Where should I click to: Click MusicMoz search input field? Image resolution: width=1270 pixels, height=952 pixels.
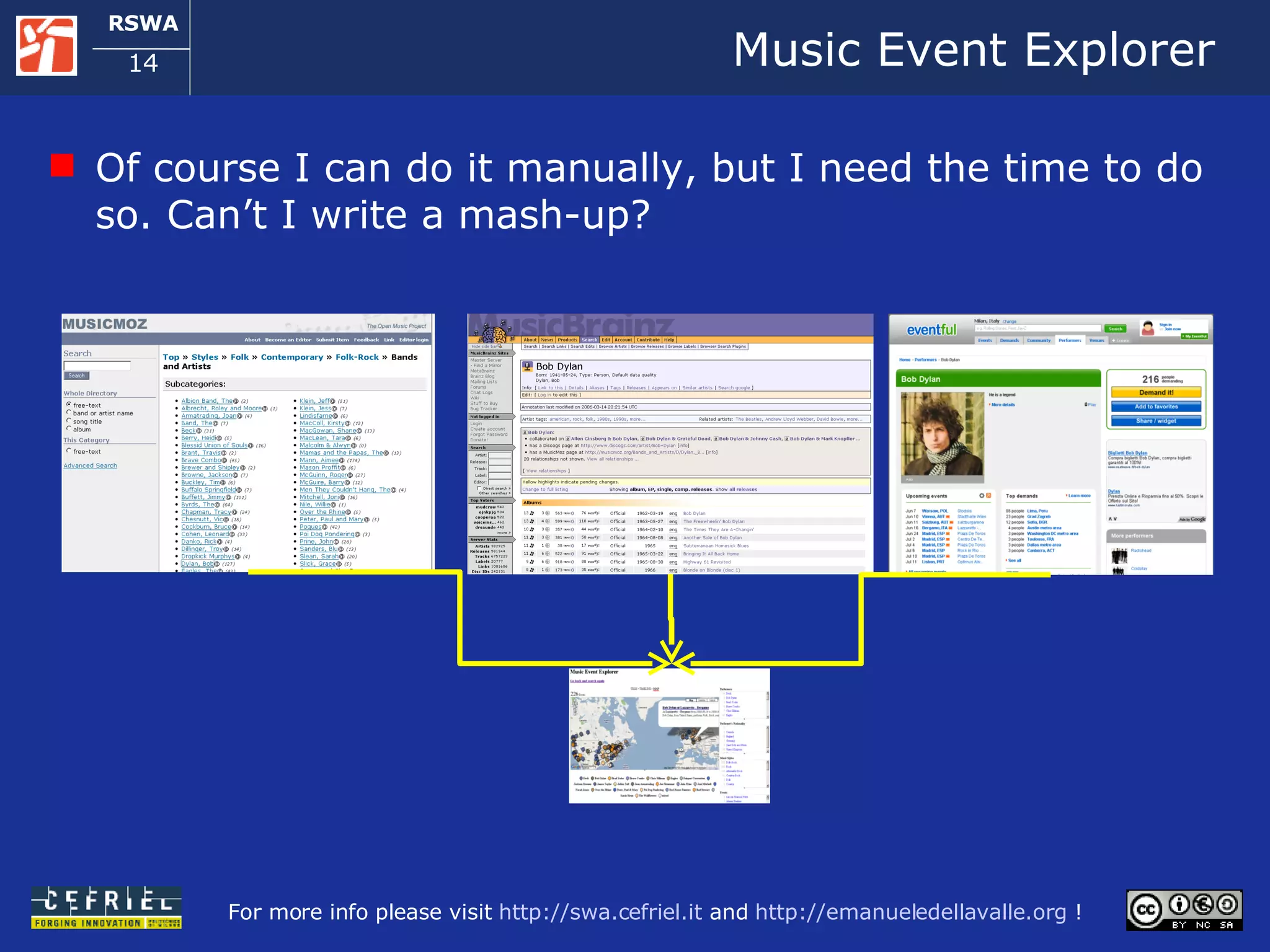click(x=97, y=366)
